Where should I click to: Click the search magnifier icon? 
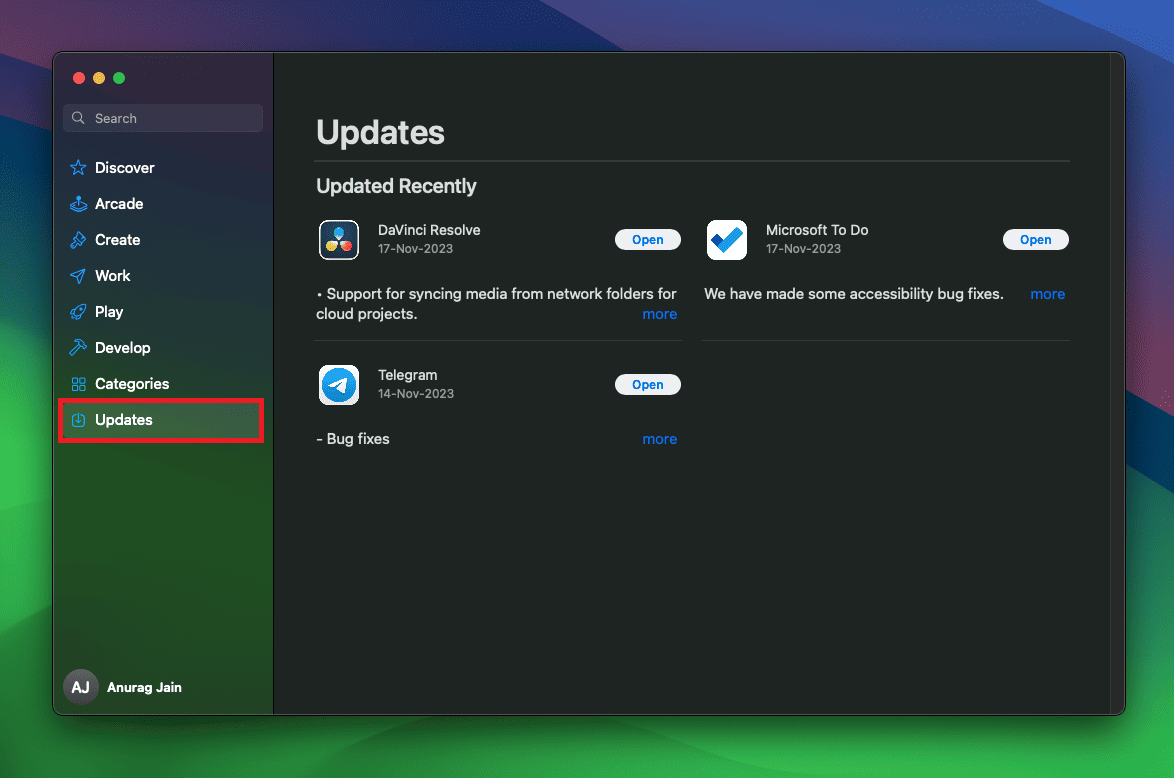coord(78,118)
